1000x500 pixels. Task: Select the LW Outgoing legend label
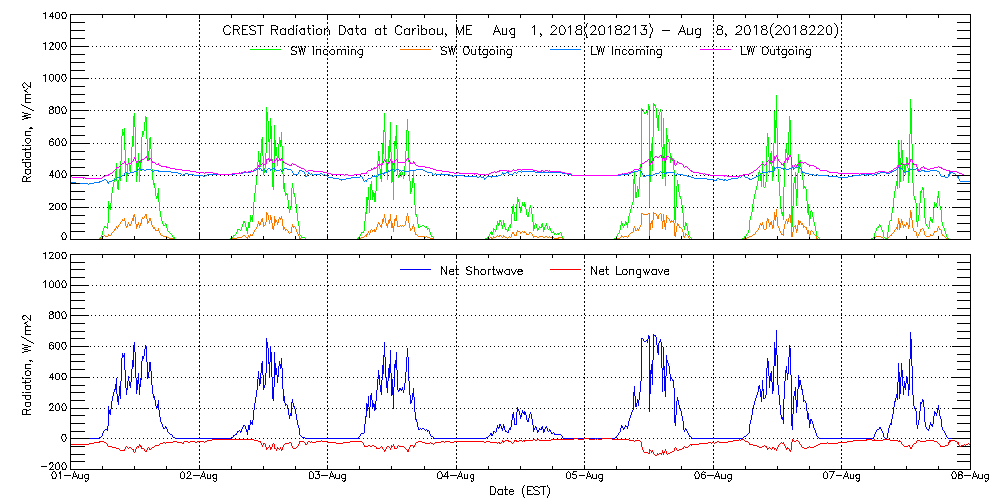777,52
